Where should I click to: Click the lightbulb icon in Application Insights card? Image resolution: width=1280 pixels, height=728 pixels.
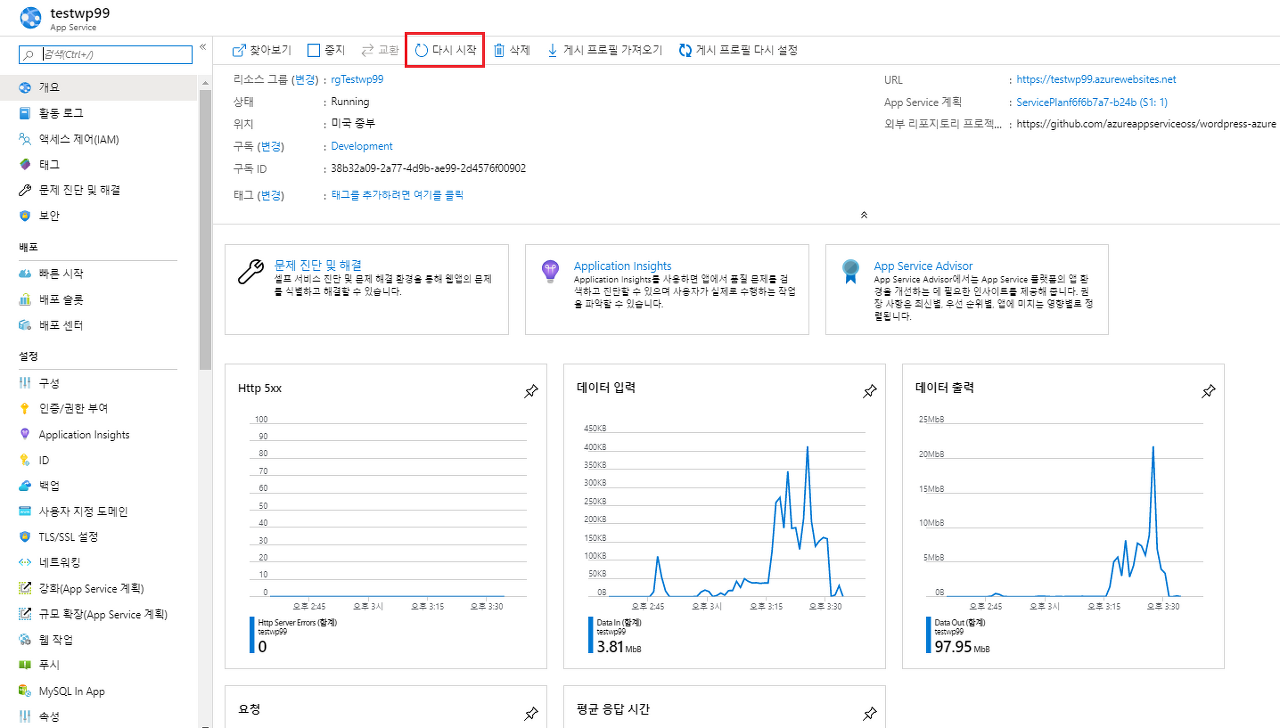click(549, 270)
